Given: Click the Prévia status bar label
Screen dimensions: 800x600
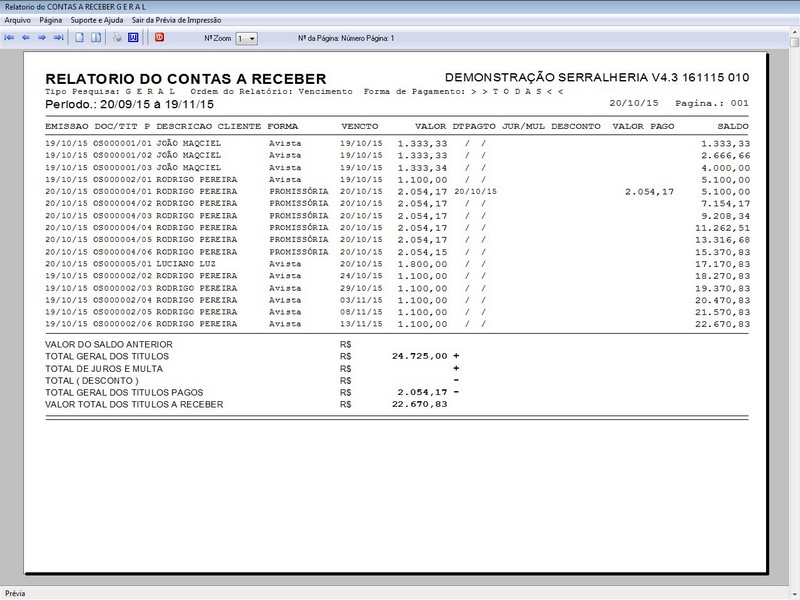Looking at the screenshot, I should [14, 592].
